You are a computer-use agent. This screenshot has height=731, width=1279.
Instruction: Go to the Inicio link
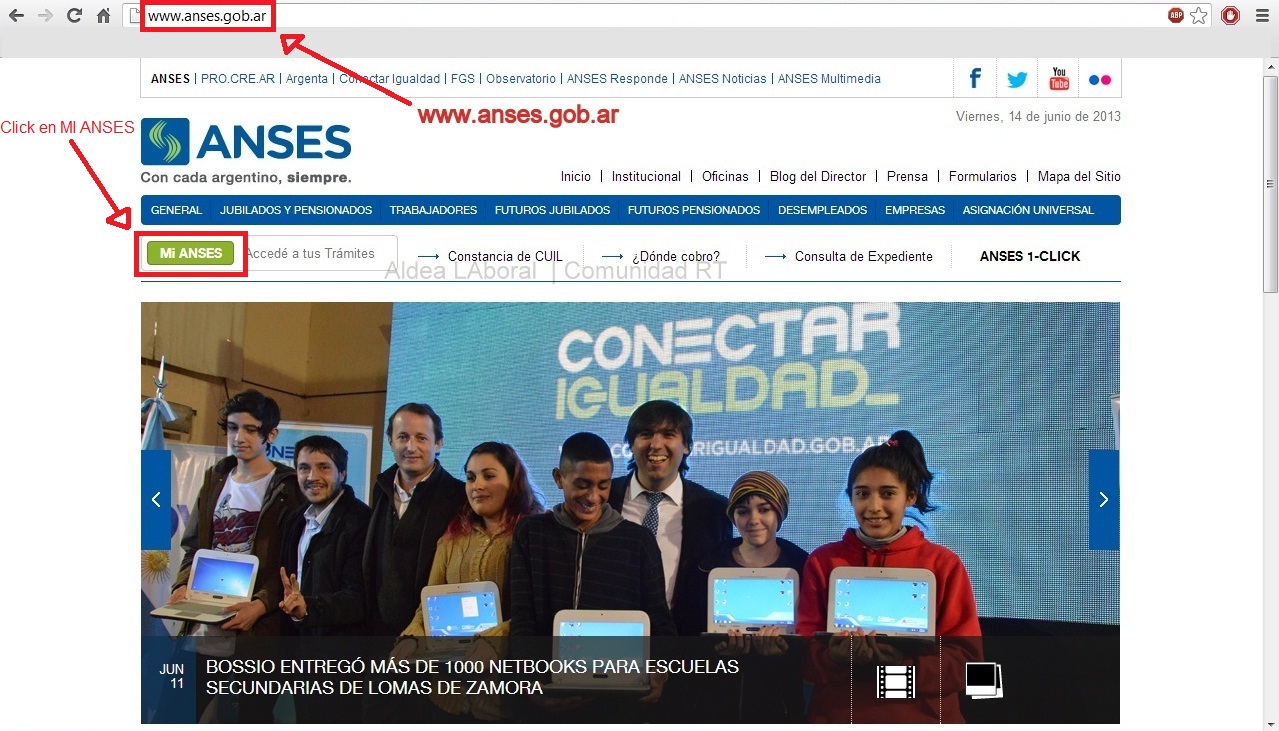point(576,176)
